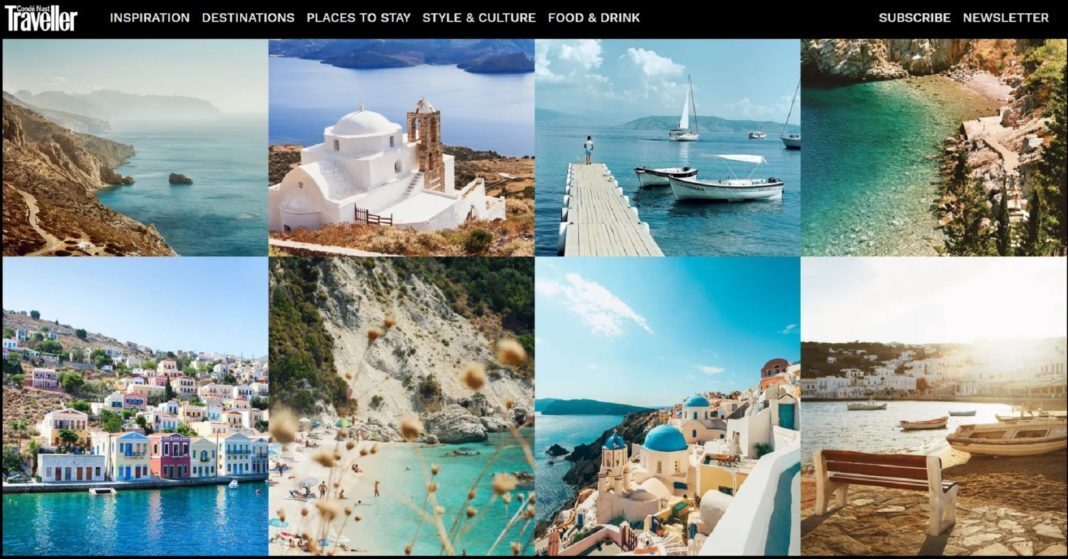Click the pink house on the waterfront

pyautogui.click(x=170, y=456)
